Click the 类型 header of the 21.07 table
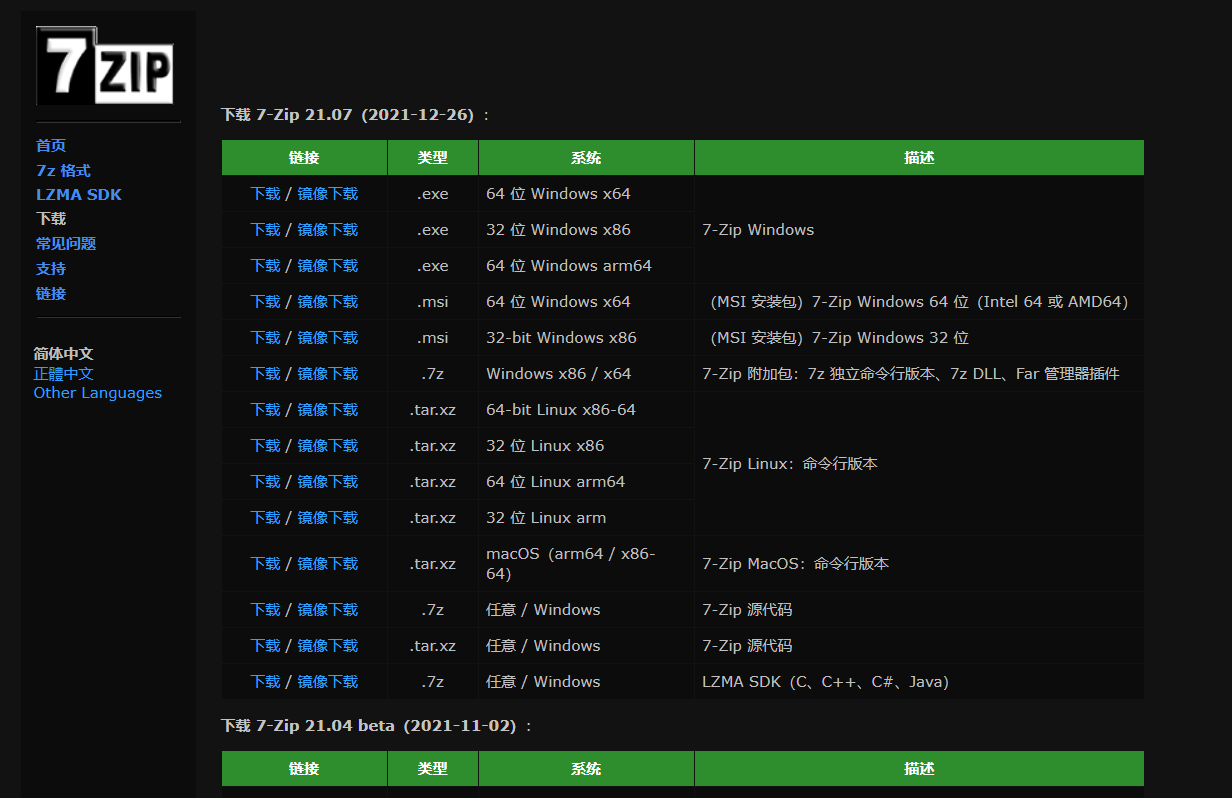 (x=433, y=158)
